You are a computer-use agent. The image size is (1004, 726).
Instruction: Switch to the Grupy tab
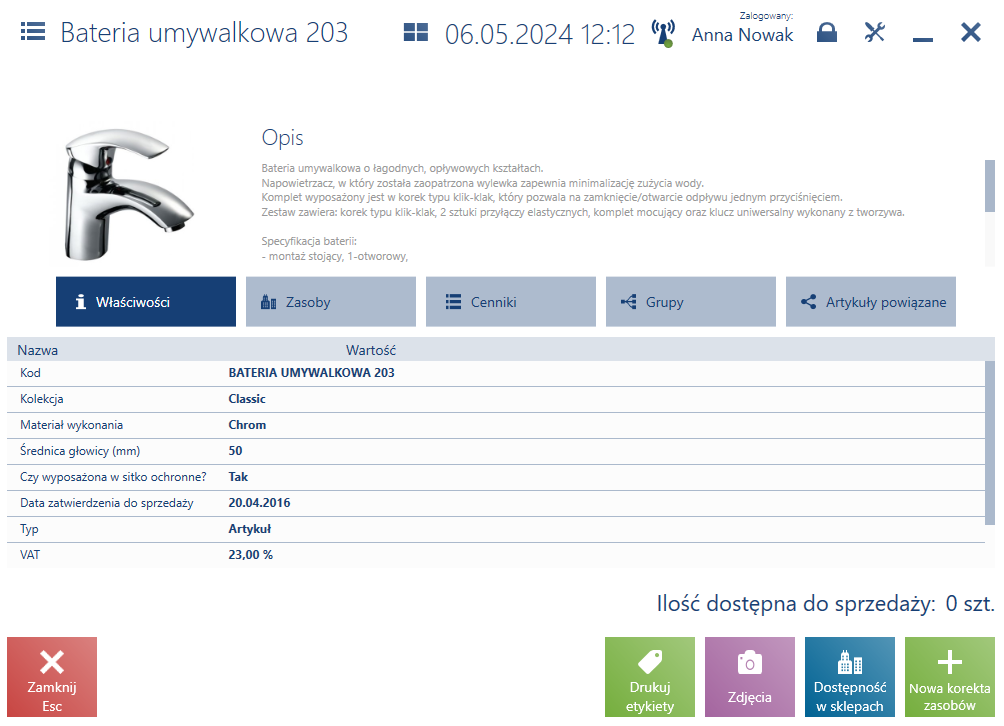691,302
